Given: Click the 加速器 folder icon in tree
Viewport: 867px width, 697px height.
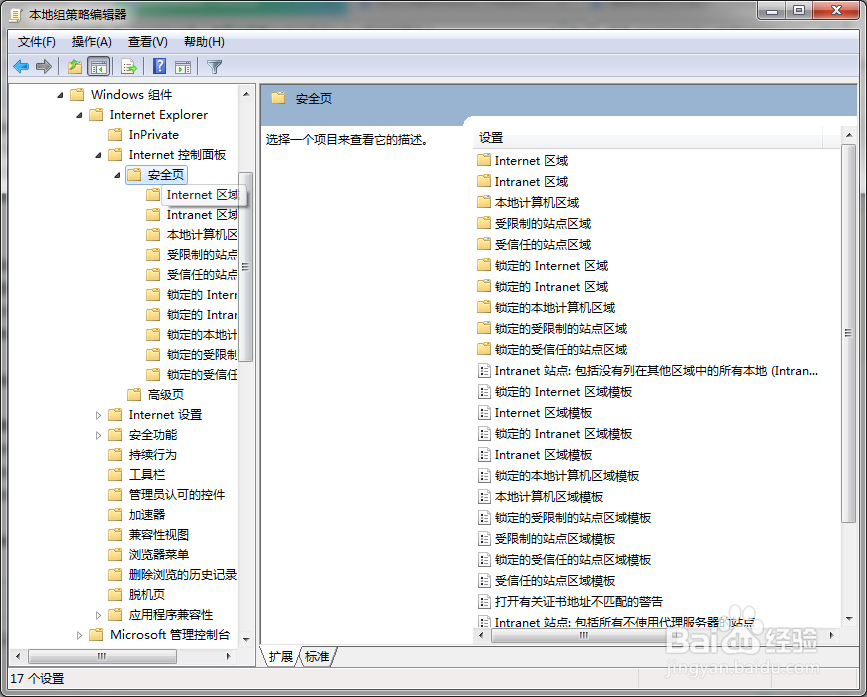Looking at the screenshot, I should 115,514.
